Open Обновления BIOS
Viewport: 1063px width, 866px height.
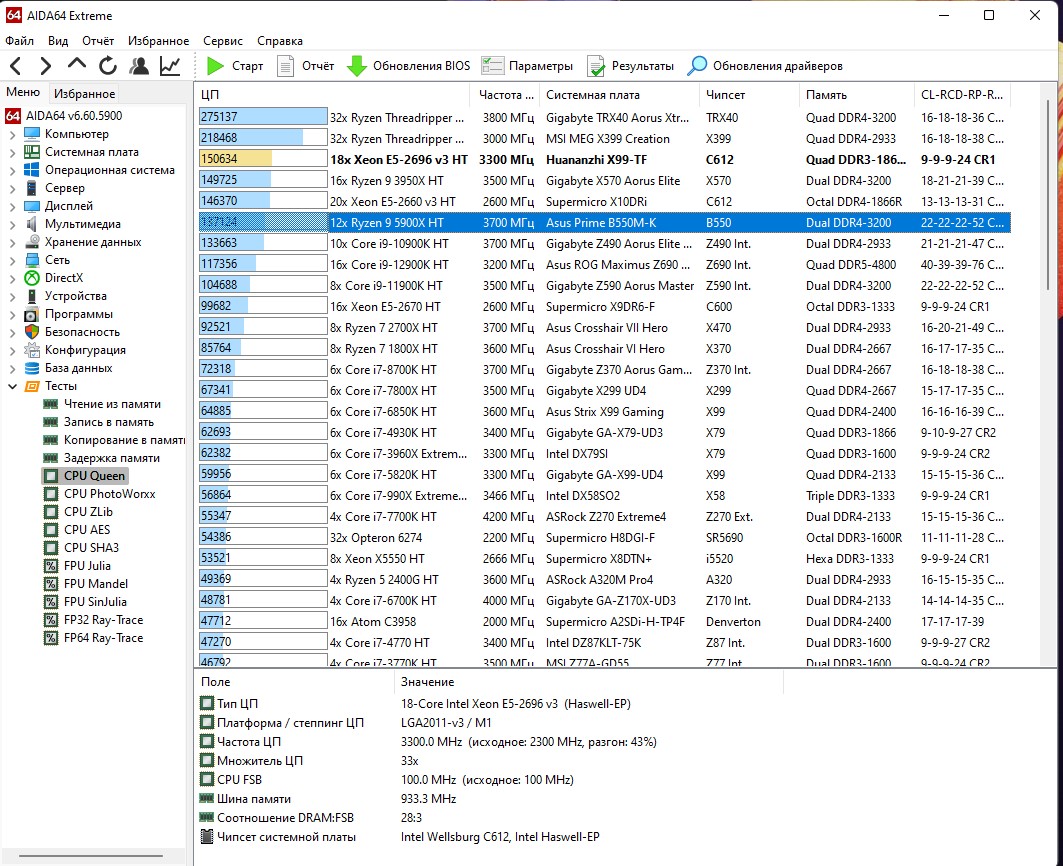click(408, 66)
